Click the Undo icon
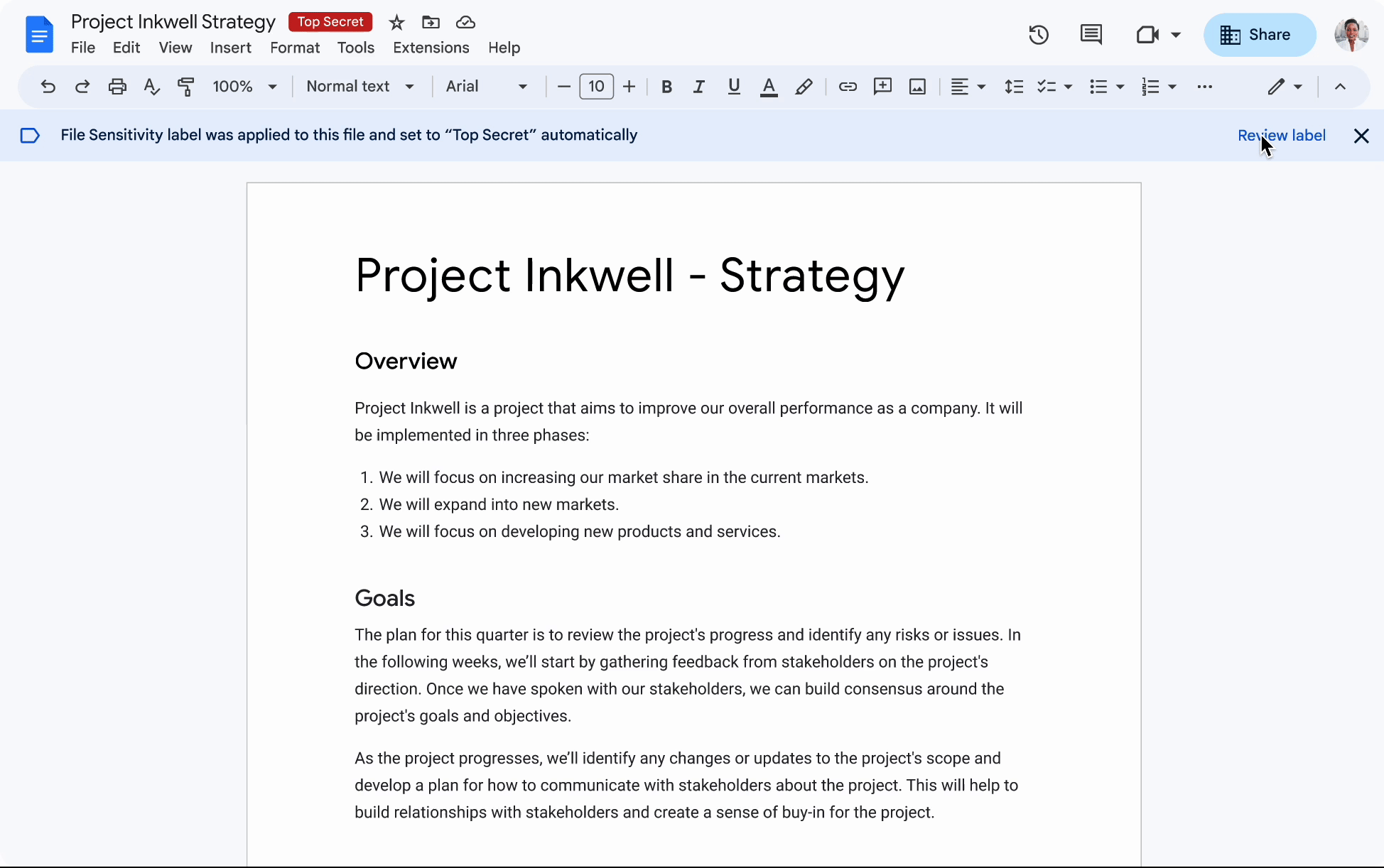Screen dimensions: 1384x868 pyautogui.click(x=47, y=87)
